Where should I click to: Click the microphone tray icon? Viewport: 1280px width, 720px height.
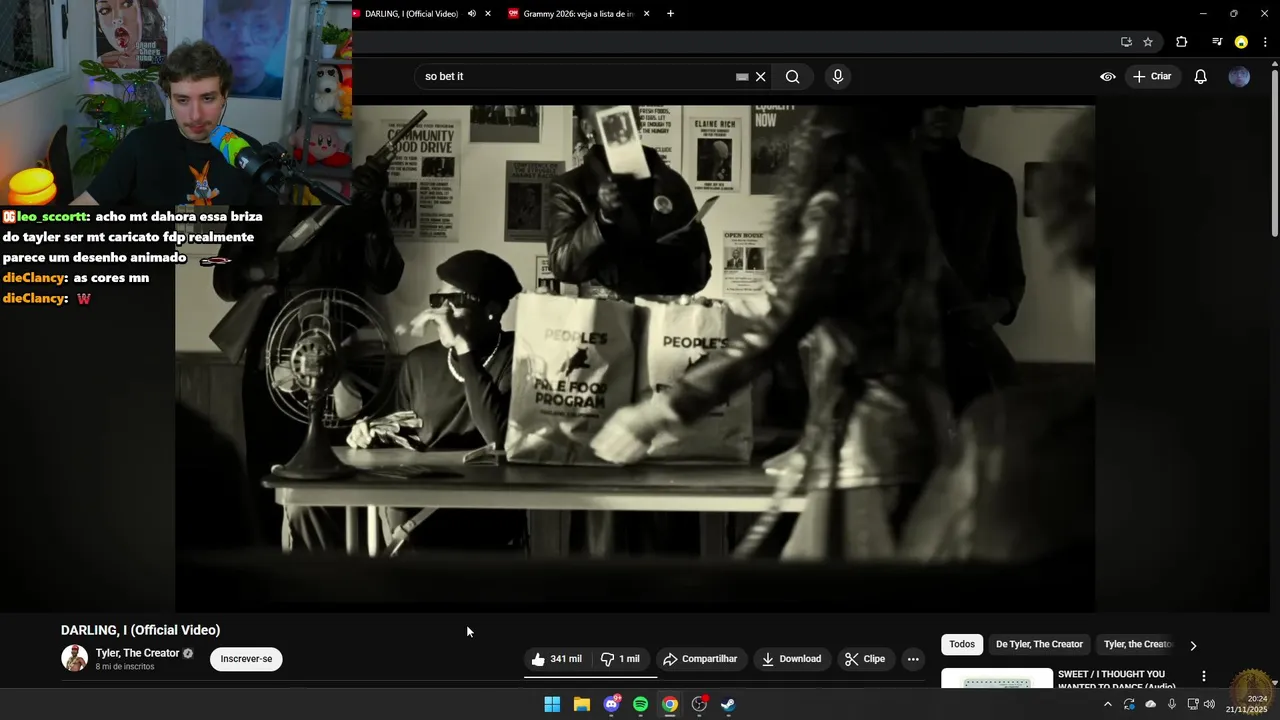[1172, 705]
